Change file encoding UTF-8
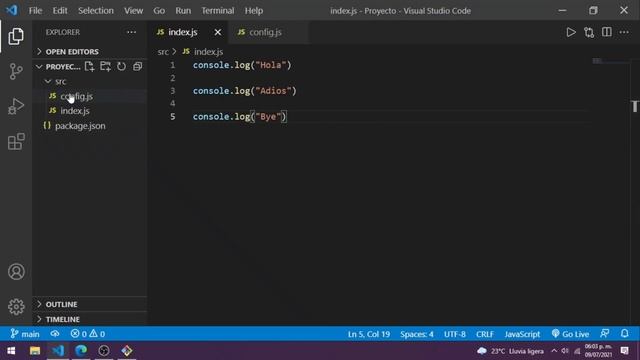The height and width of the screenshot is (360, 640). [x=455, y=334]
